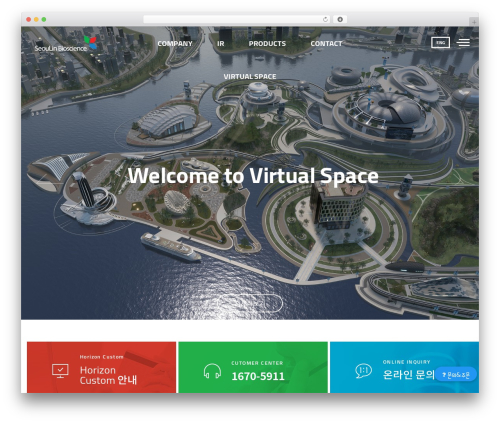Image resolution: width=500 pixels, height=423 pixels.
Task: Click the ONLINE INQUIRY label
Action: (x=406, y=362)
